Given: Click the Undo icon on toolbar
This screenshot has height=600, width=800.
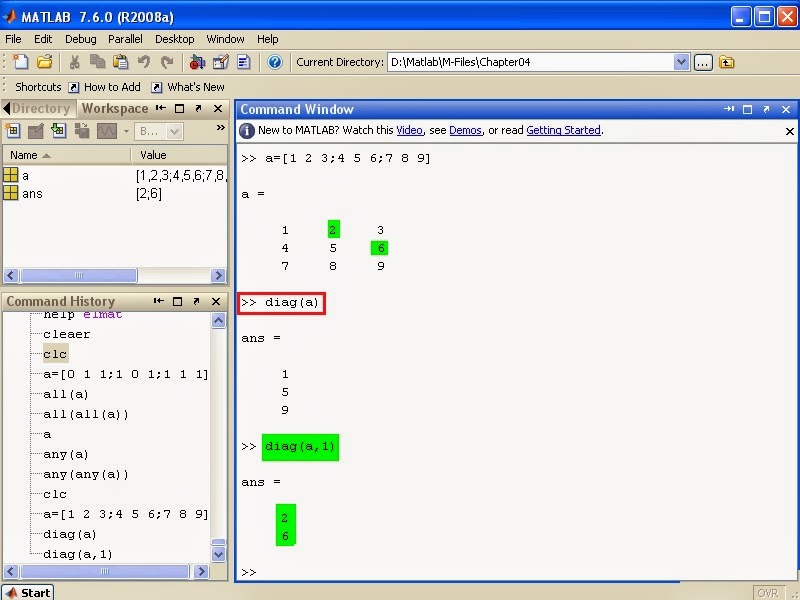Looking at the screenshot, I should point(146,62).
